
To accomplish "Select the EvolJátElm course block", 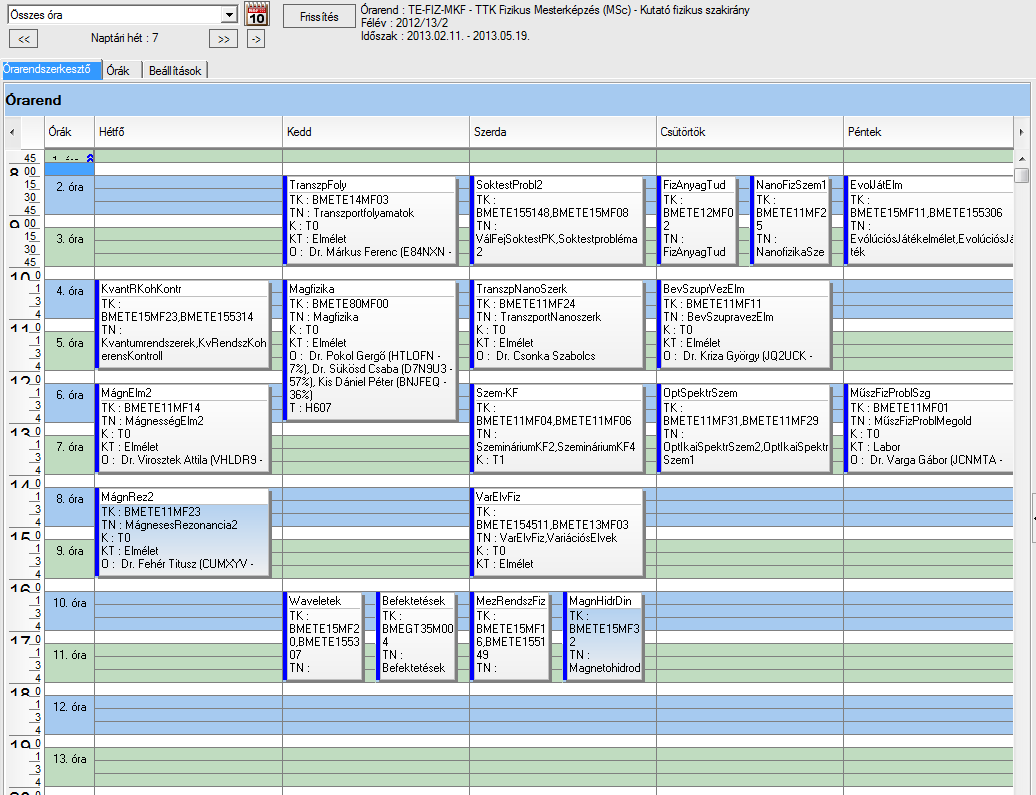I will pyautogui.click(x=929, y=220).
